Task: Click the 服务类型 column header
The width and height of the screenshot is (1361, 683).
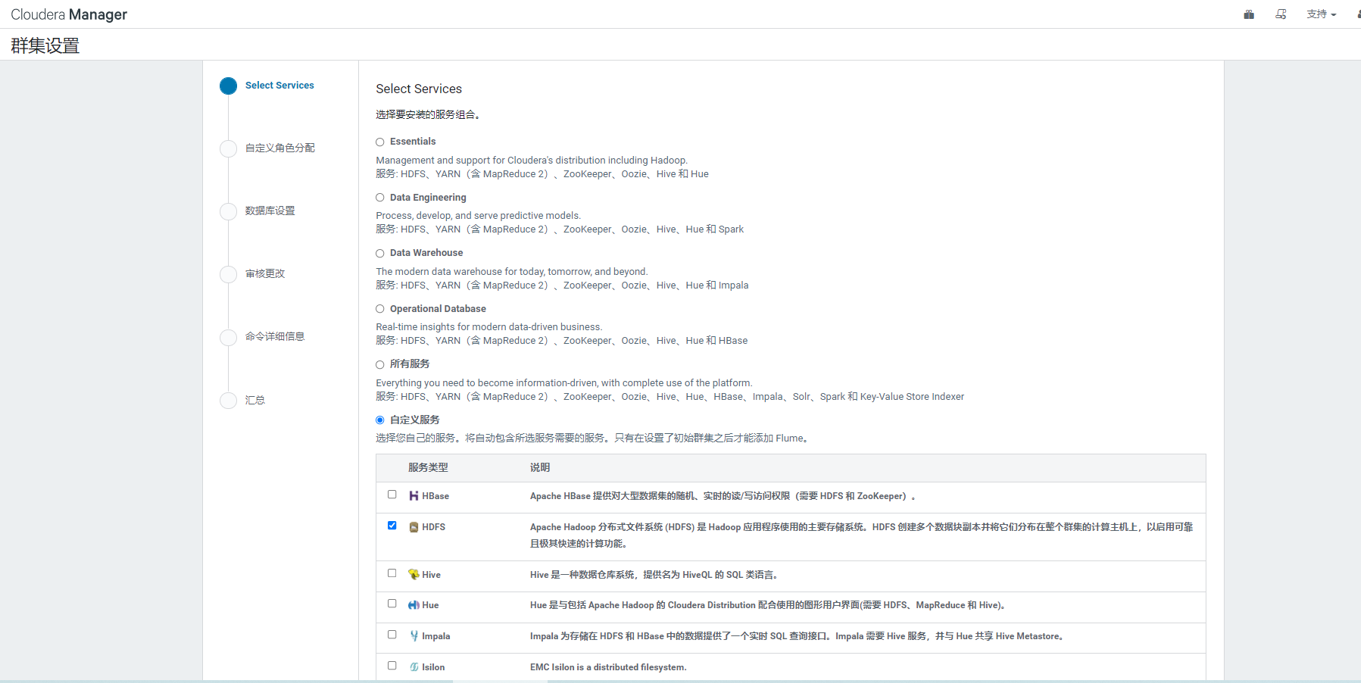Action: coord(428,468)
